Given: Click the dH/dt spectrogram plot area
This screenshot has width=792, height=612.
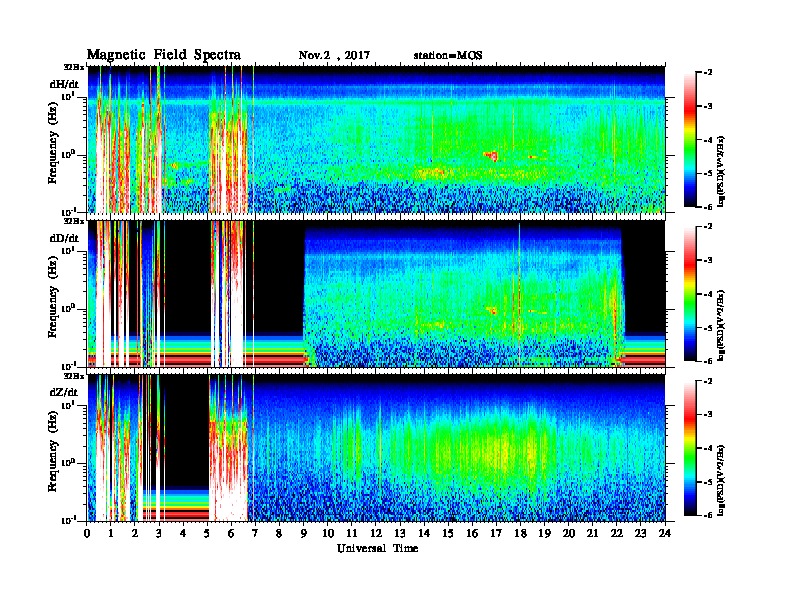Looking at the screenshot, I should tap(377, 139).
